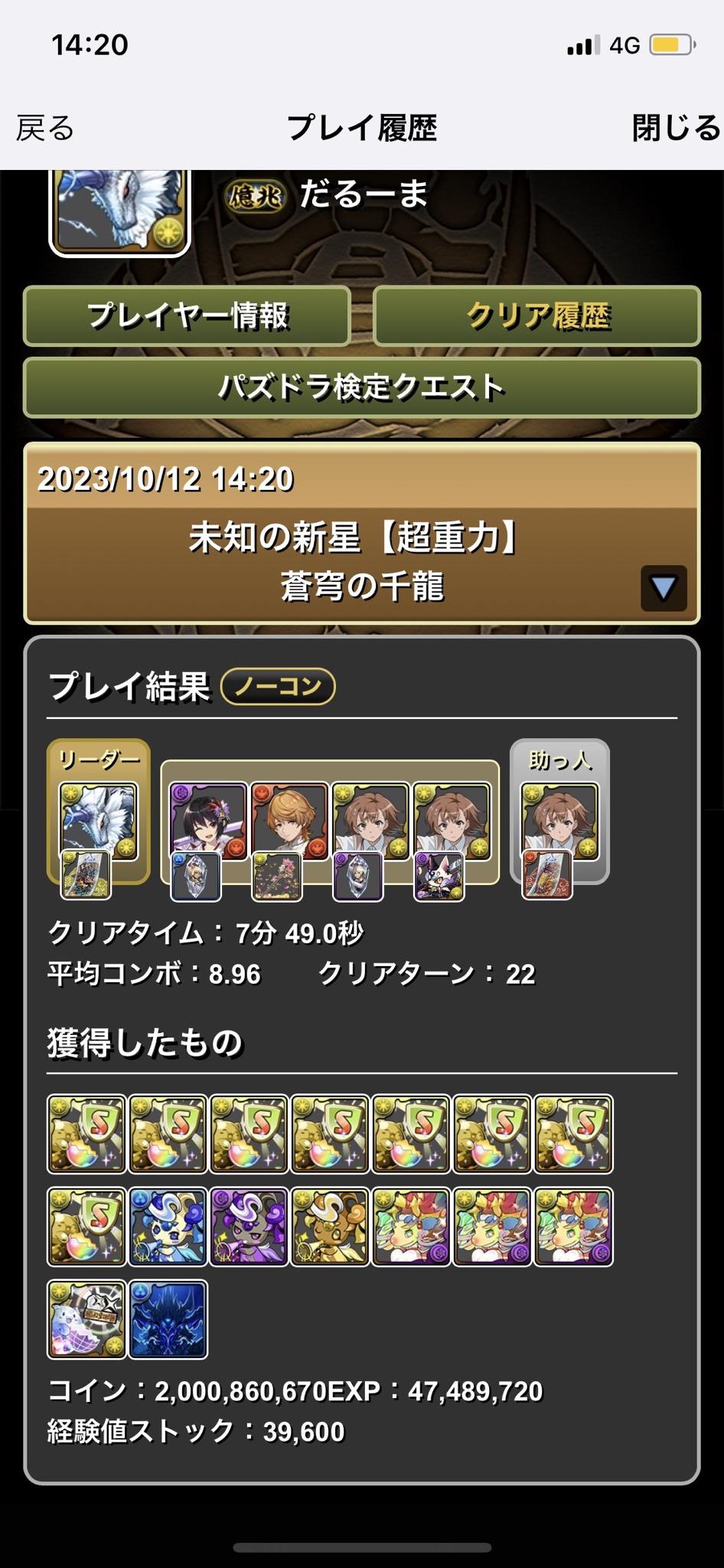Go back with 戻る

[45, 128]
